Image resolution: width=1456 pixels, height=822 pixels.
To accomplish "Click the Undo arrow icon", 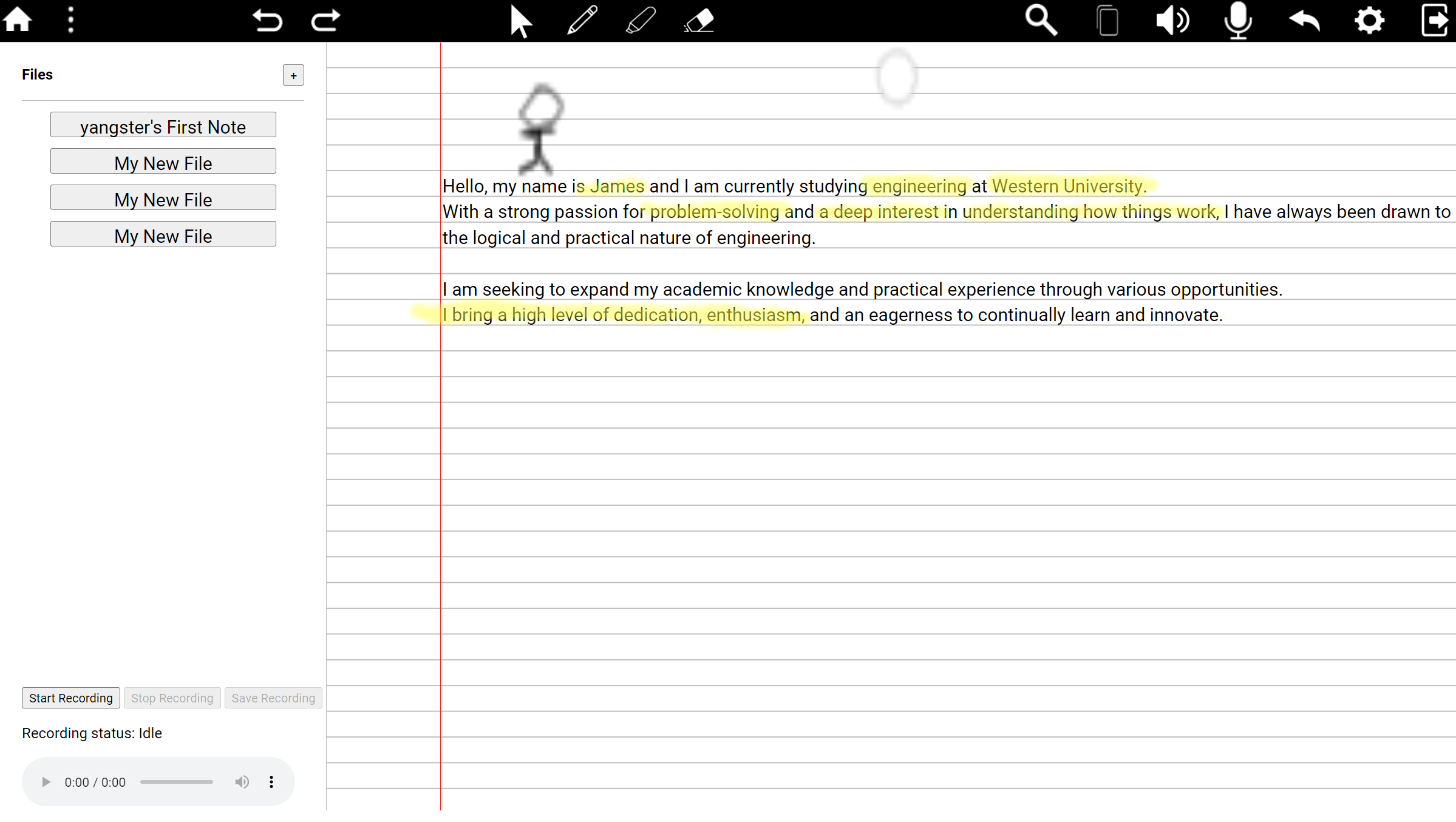I will [x=267, y=20].
